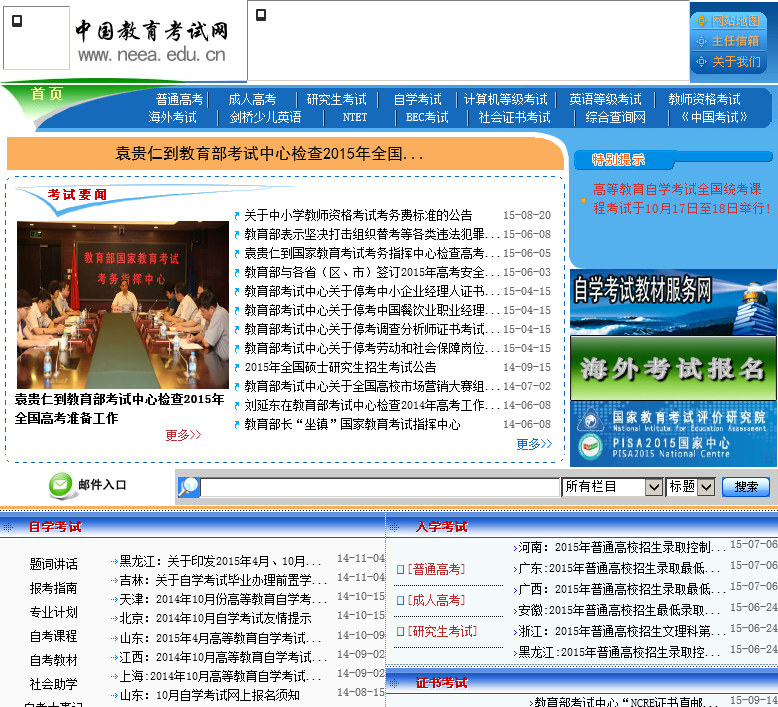Open the 教师资格考试 menu item

[x=704, y=100]
